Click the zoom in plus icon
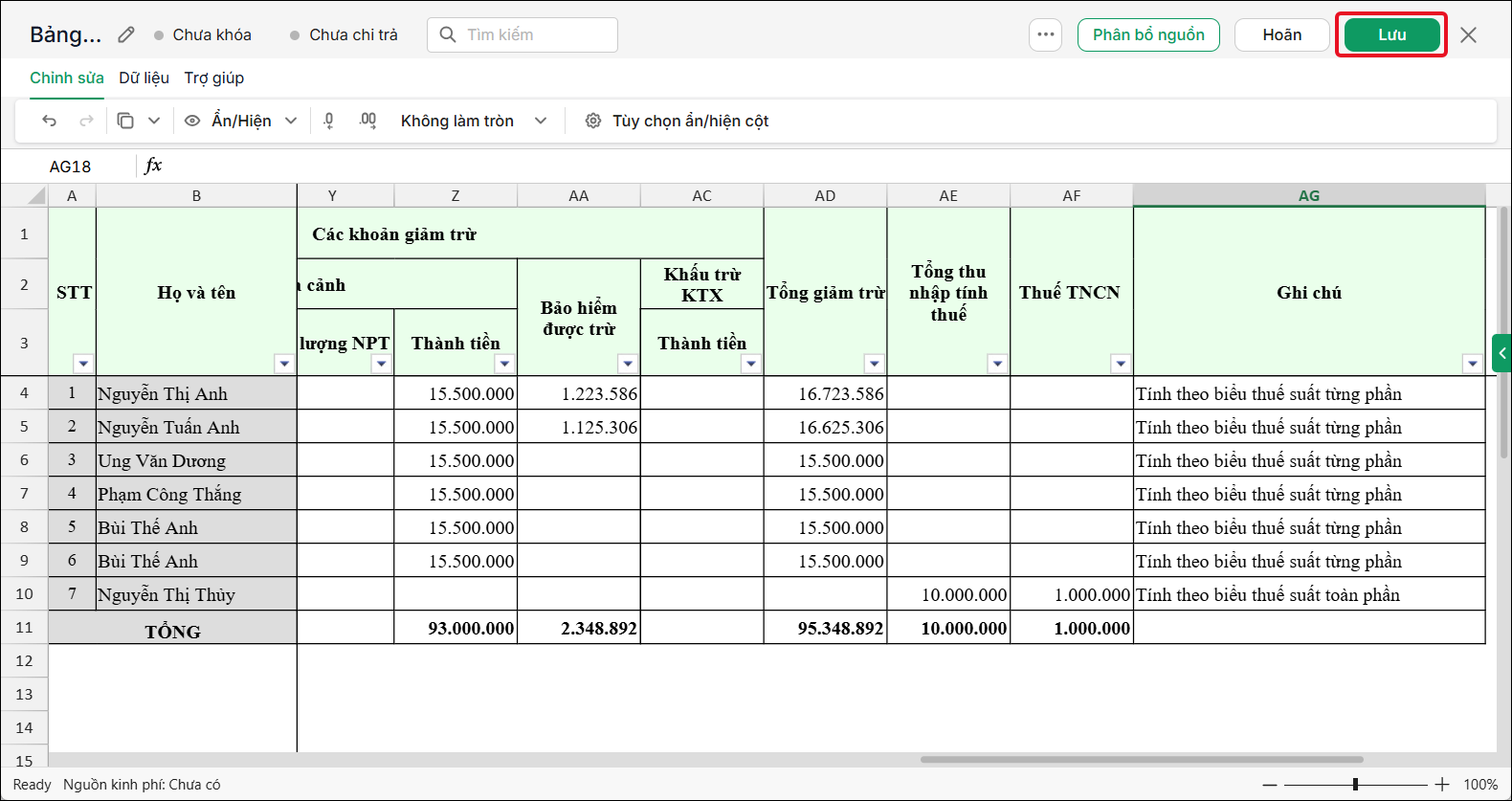 click(x=1442, y=785)
